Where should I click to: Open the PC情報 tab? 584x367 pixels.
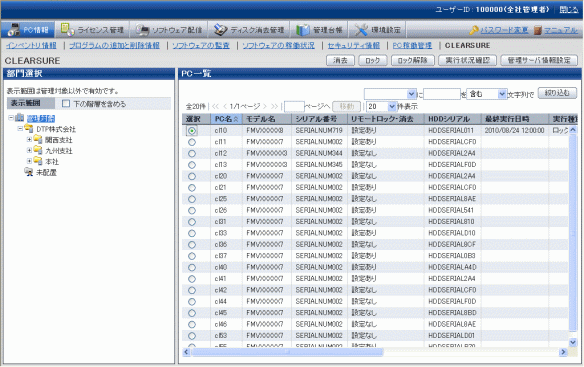point(28,30)
